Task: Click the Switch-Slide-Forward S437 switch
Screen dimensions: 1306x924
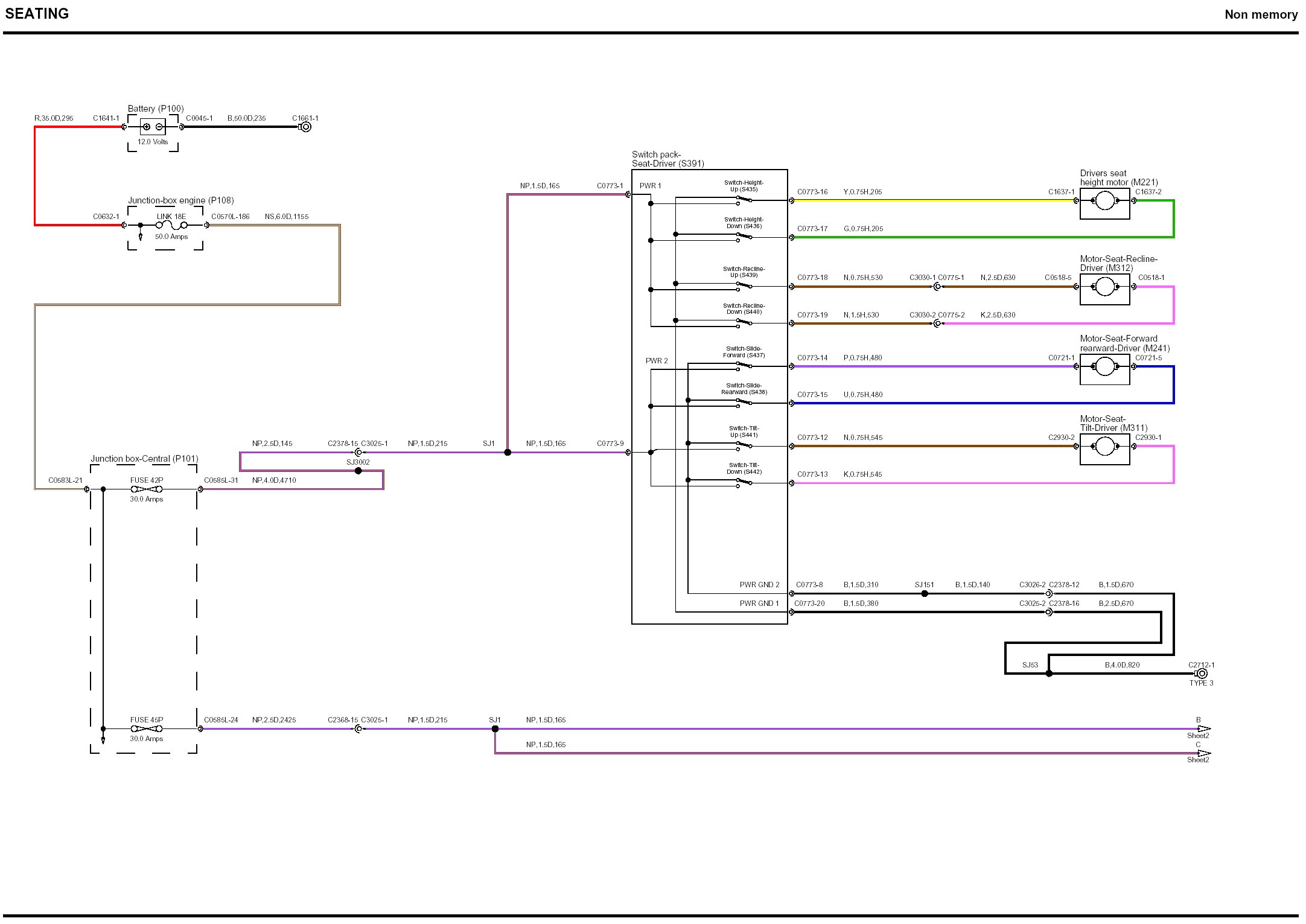Action: tap(744, 366)
